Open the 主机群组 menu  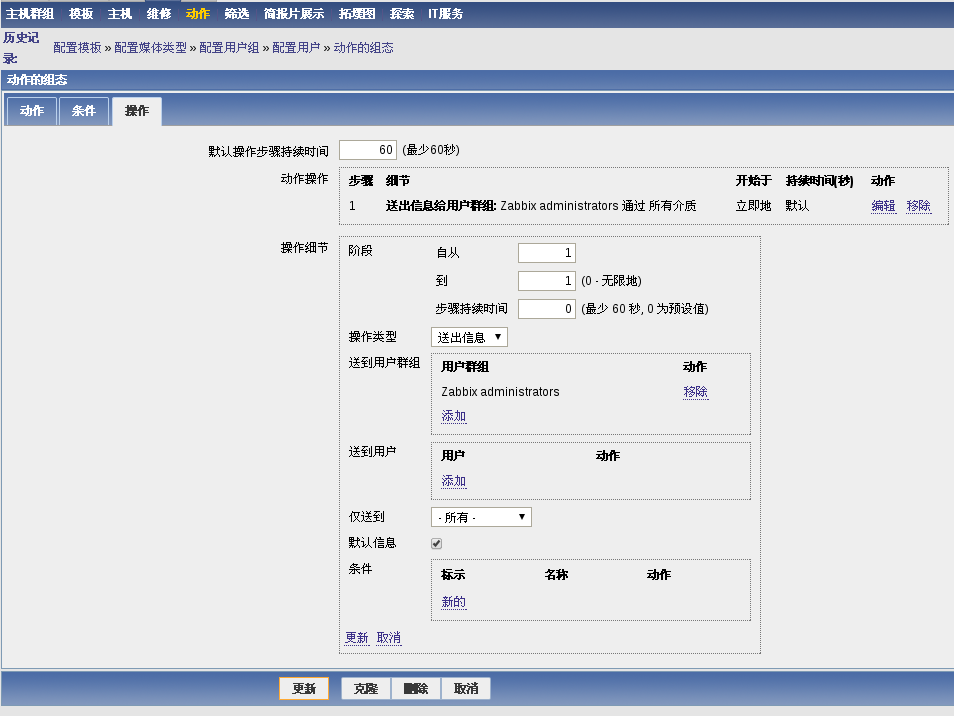pos(30,13)
